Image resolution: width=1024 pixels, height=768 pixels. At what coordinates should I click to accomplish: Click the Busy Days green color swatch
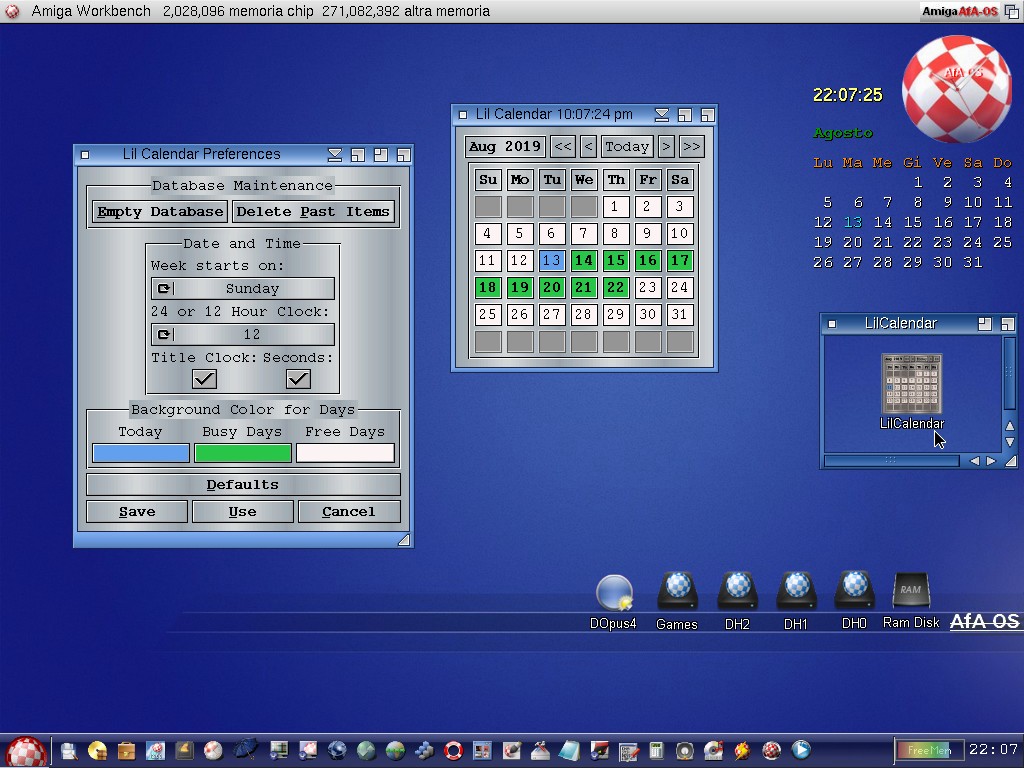pos(243,454)
